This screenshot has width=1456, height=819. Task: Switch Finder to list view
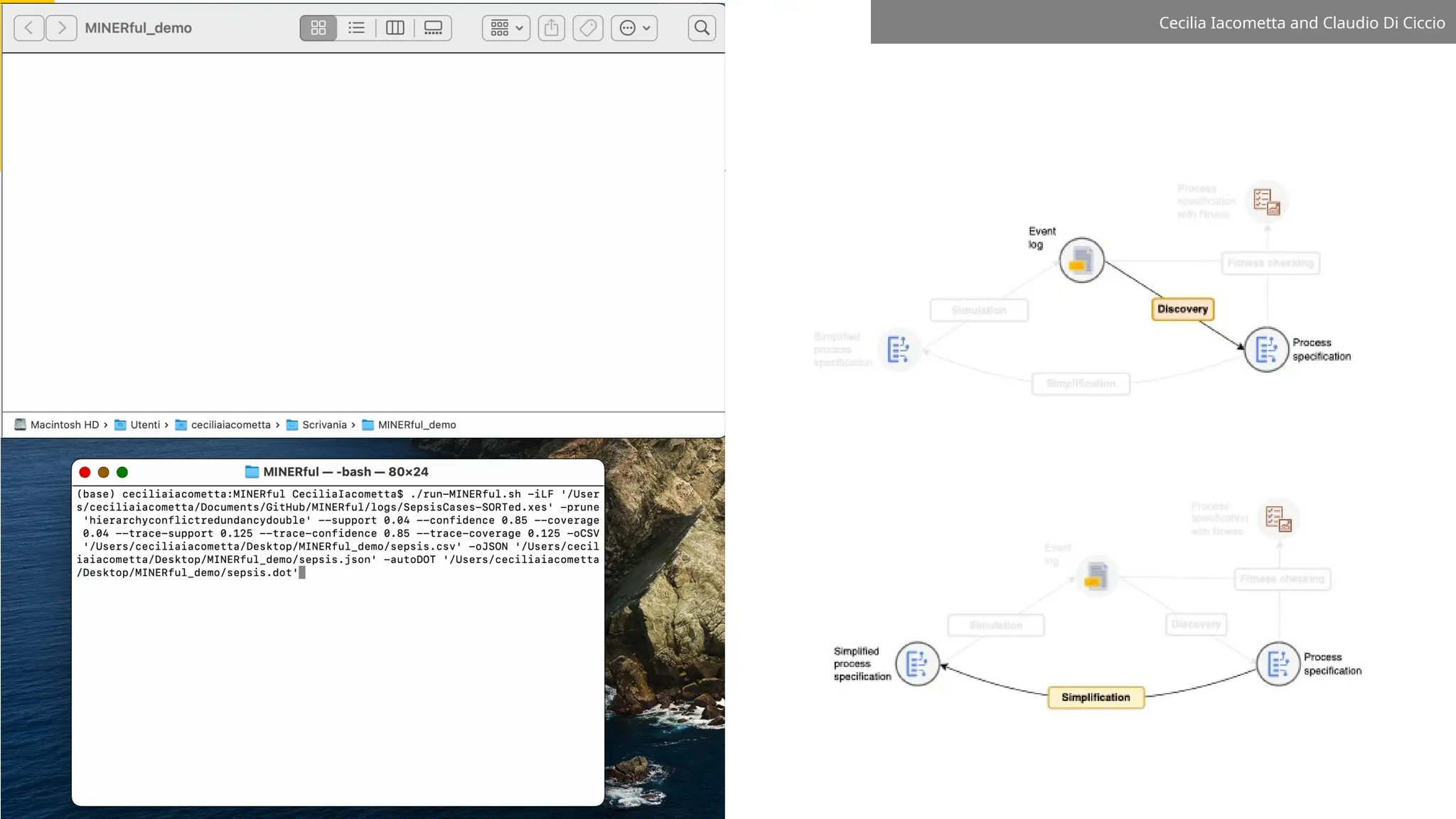(356, 28)
